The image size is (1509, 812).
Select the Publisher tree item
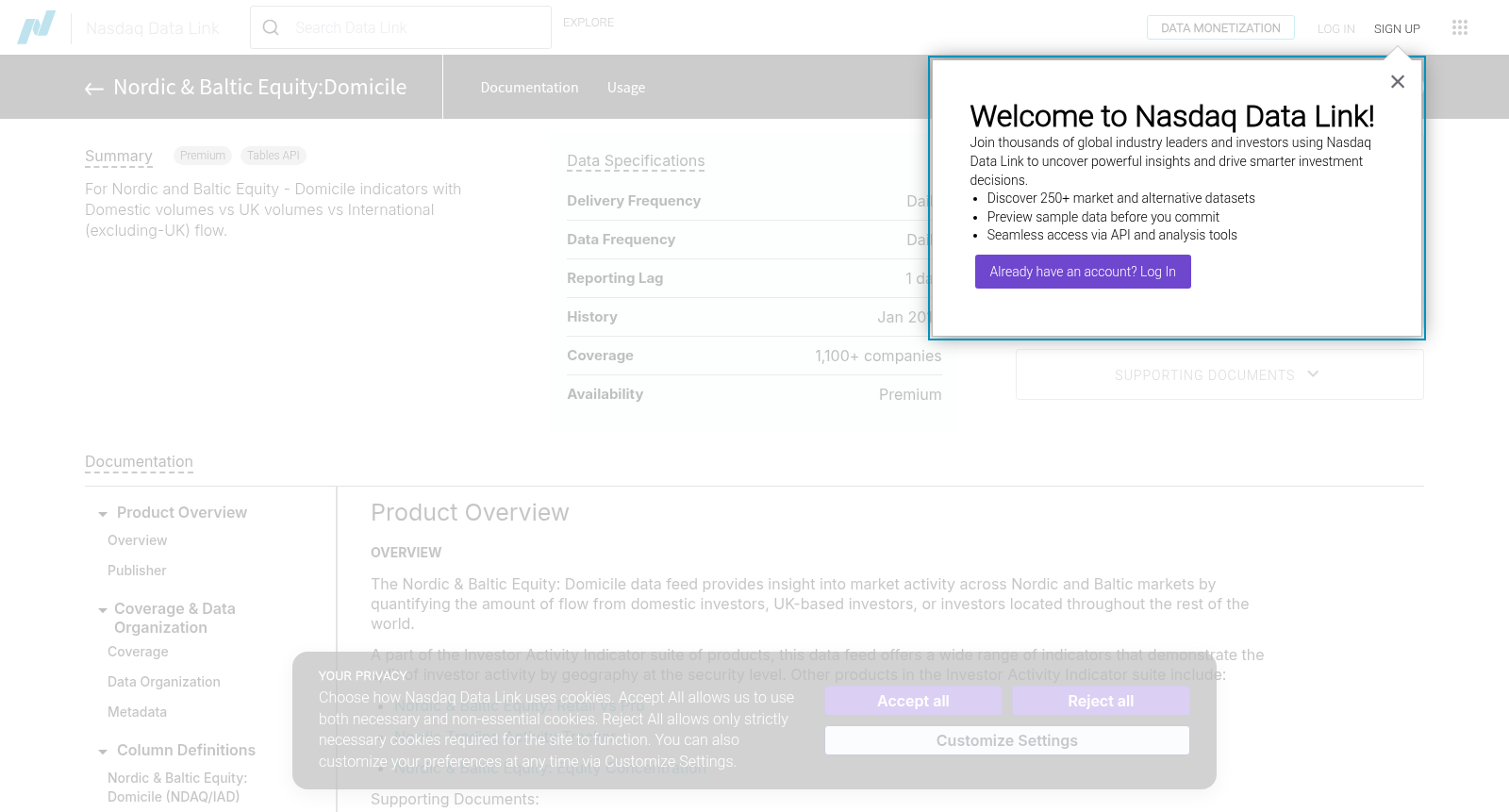click(137, 571)
